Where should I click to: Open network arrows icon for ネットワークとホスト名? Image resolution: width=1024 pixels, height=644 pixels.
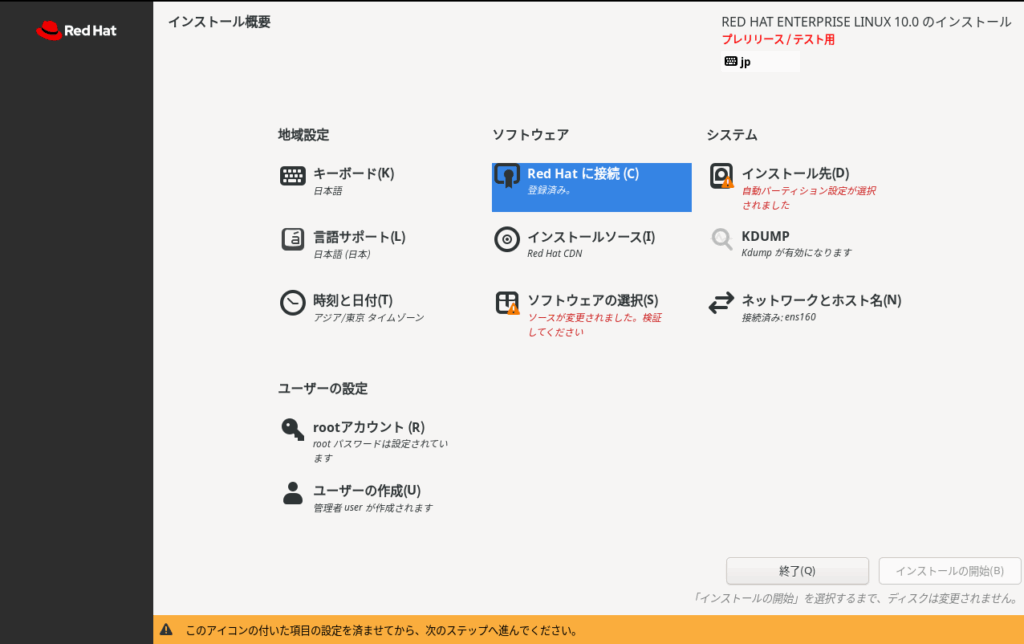pyautogui.click(x=721, y=303)
